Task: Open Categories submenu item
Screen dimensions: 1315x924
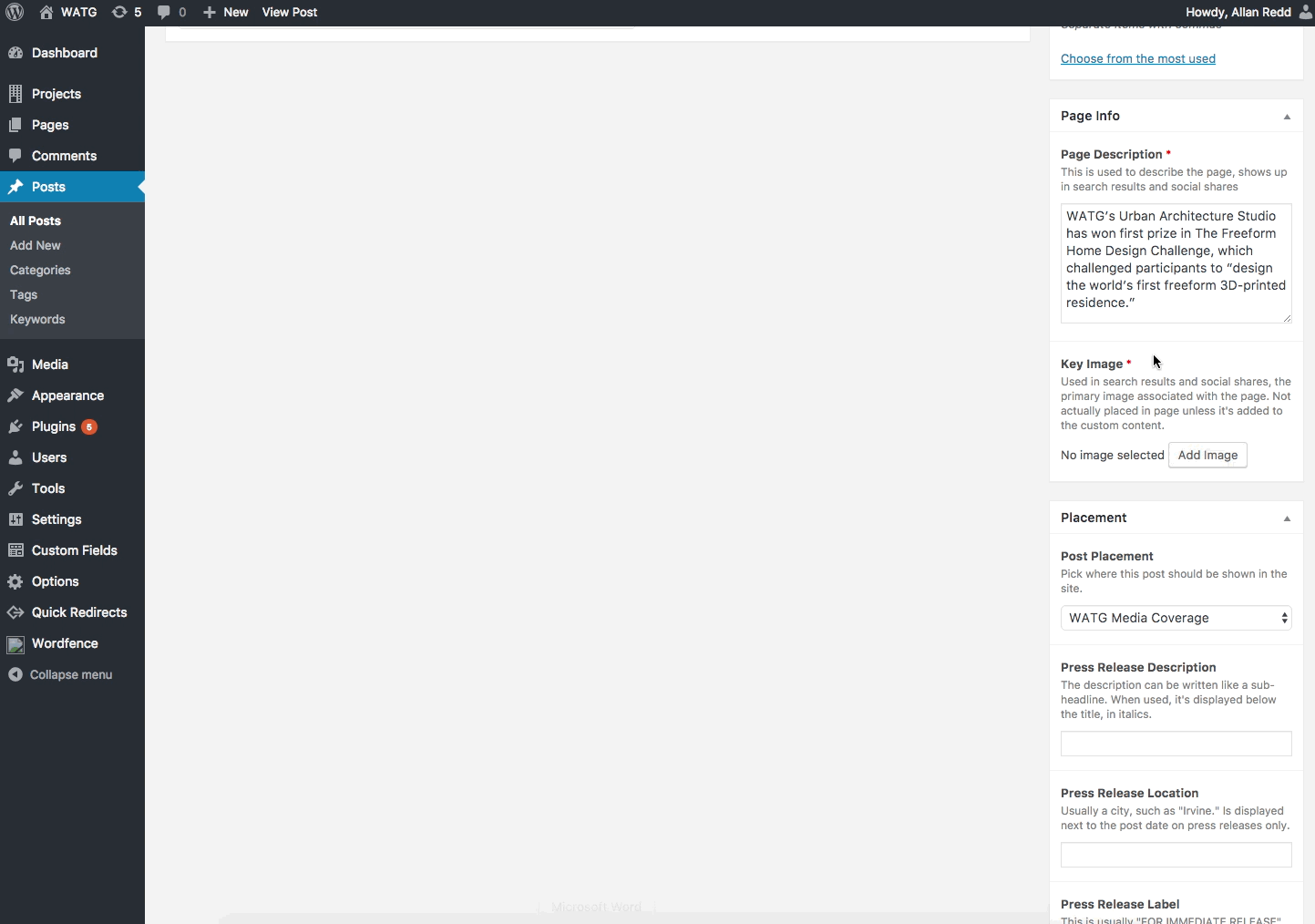Action: coord(40,270)
